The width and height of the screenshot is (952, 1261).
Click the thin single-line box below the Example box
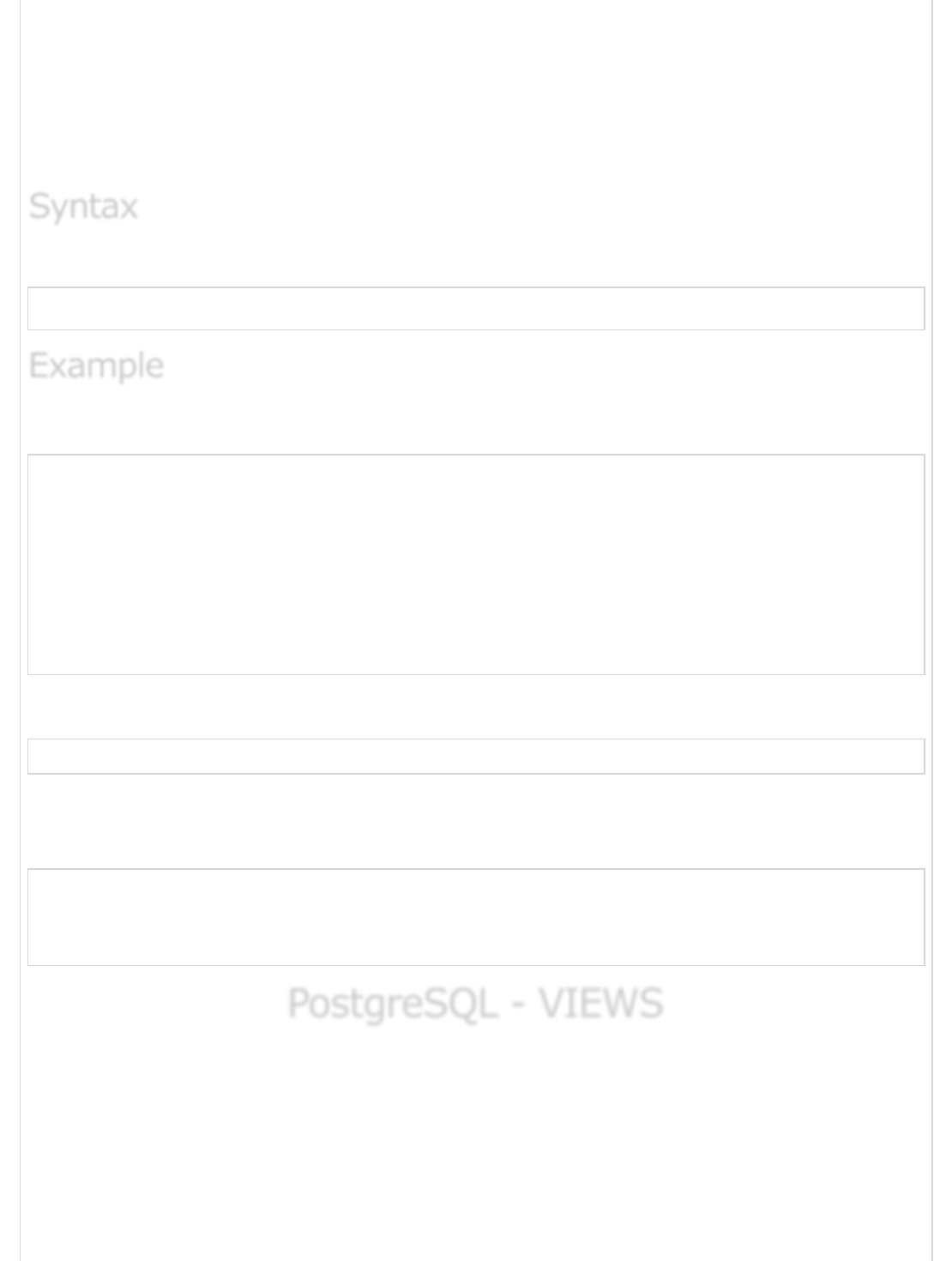[476, 757]
